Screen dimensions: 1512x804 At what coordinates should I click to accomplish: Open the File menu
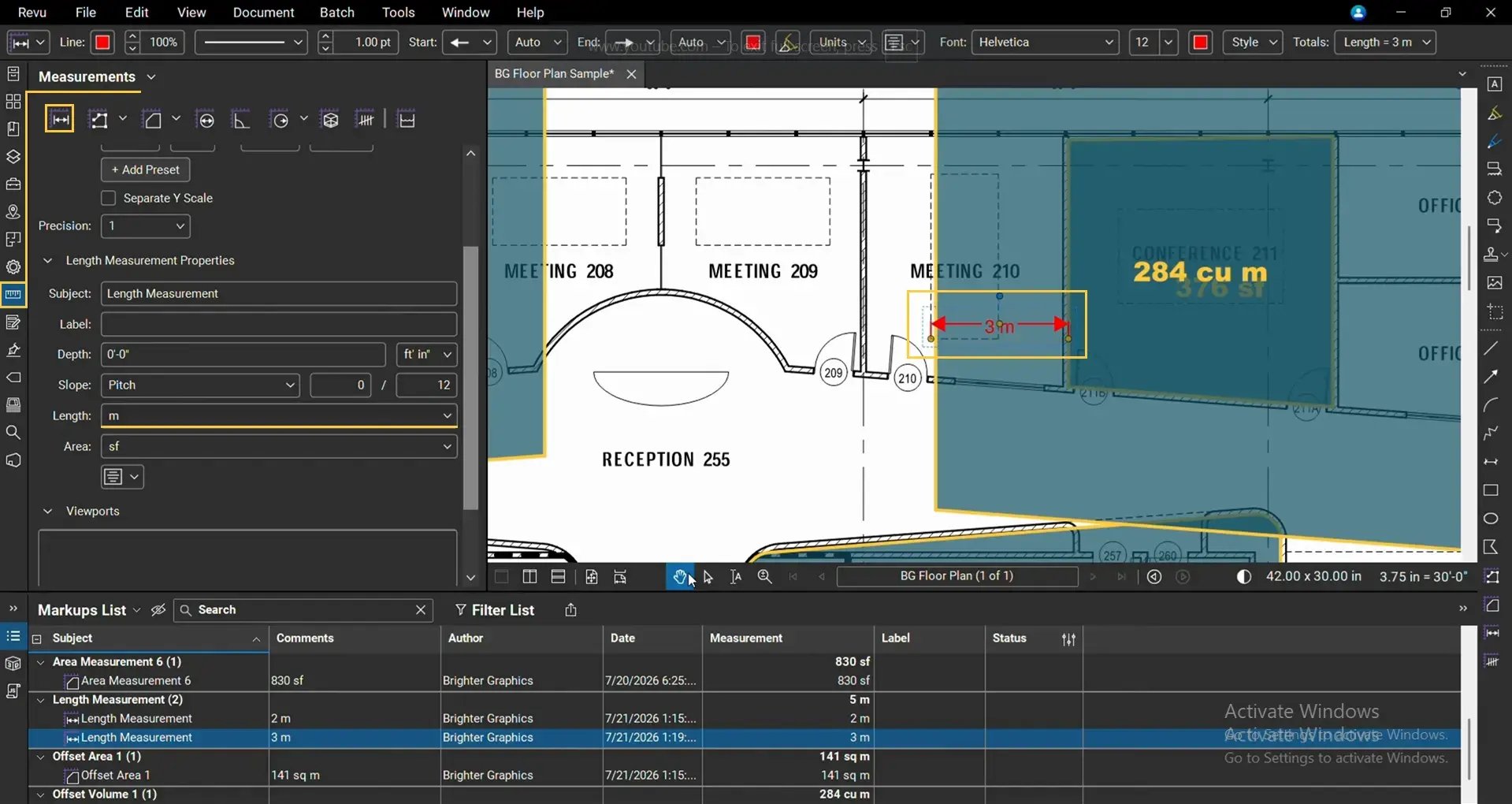(x=86, y=13)
